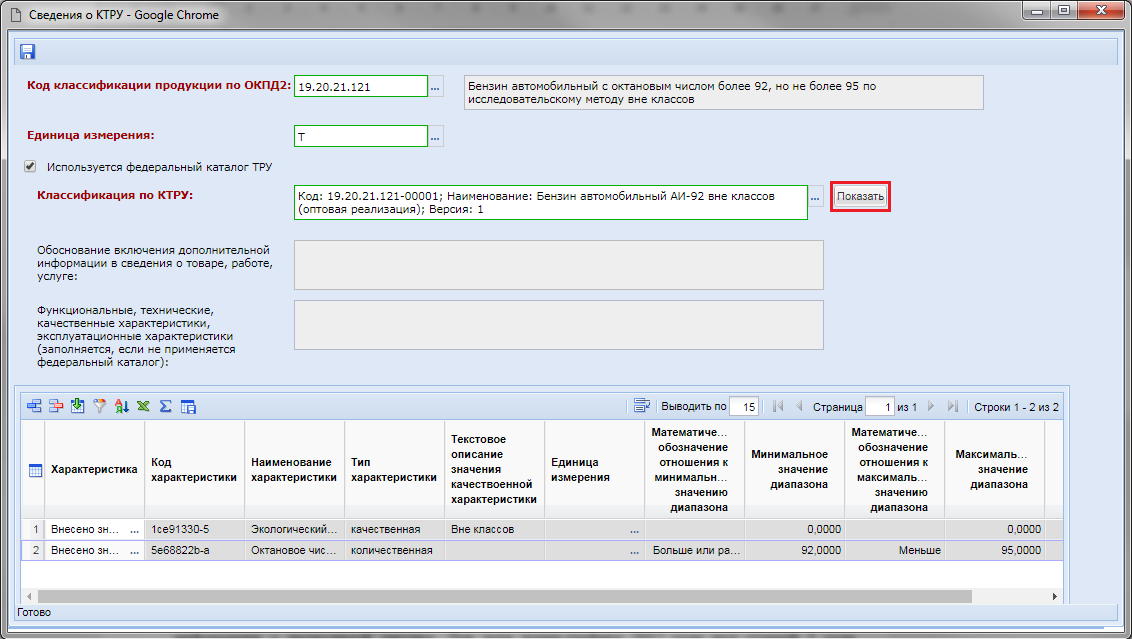Click the green arrow import icon

click(78, 406)
